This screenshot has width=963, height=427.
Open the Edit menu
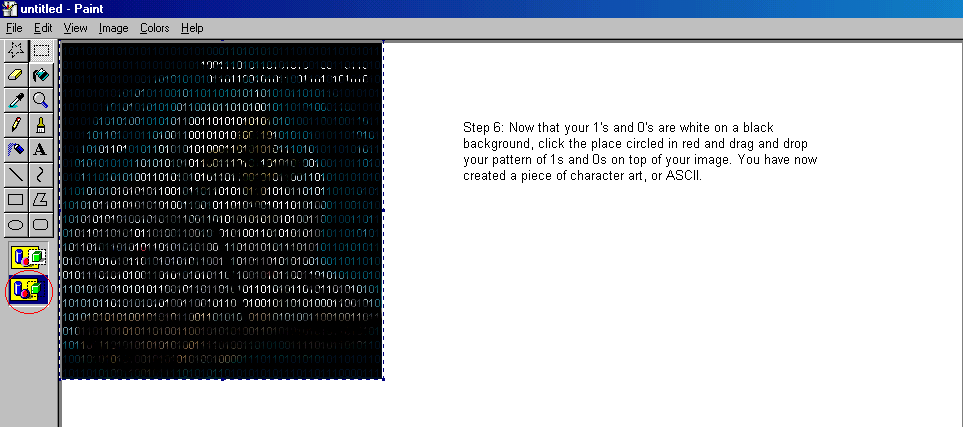click(43, 28)
